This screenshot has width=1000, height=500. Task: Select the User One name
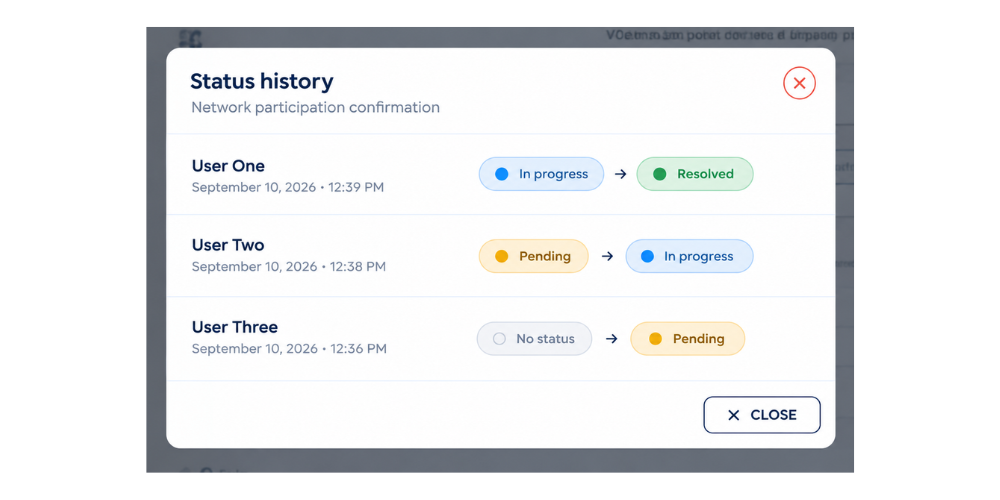coord(228,166)
